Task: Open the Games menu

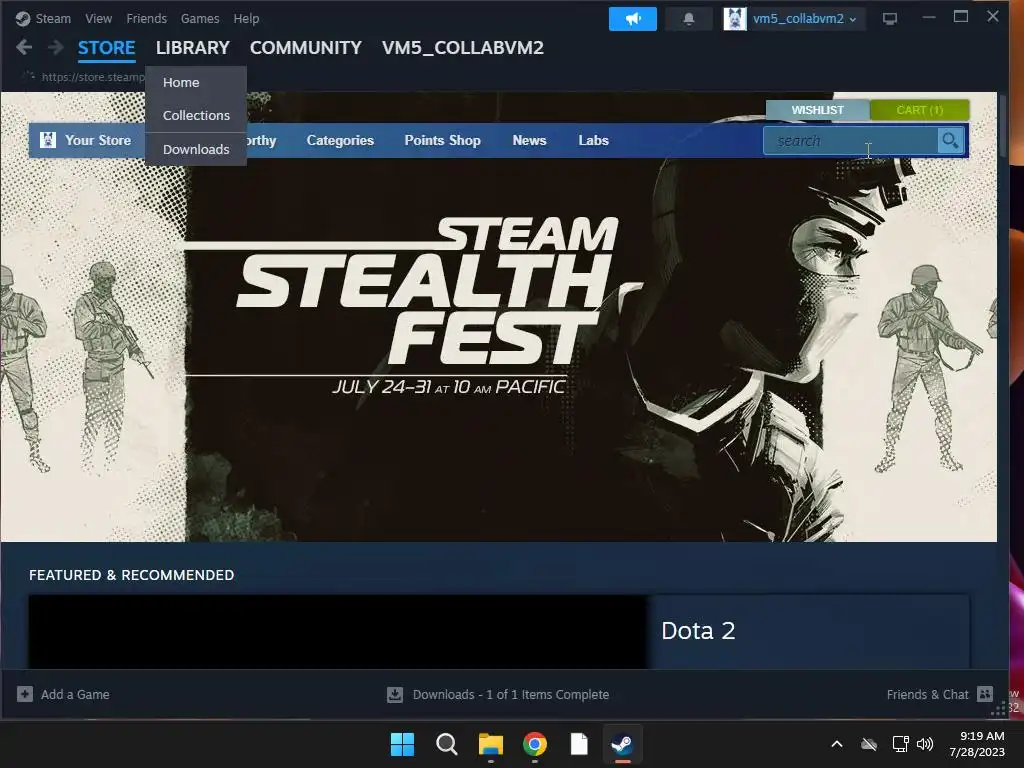Action: 200,18
